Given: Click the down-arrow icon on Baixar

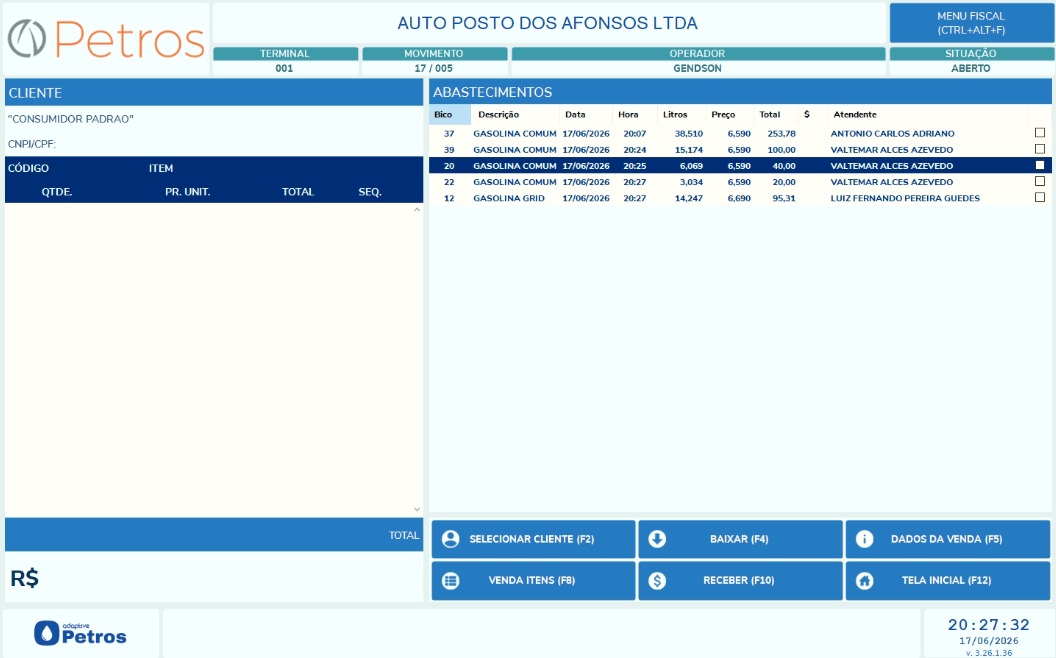Looking at the screenshot, I should coord(657,539).
